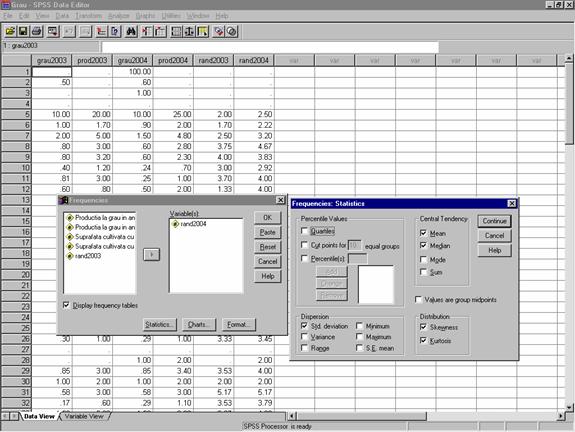Click the vertical scrollbar down arrow
The width and height of the screenshot is (575, 432).
click(x=569, y=407)
